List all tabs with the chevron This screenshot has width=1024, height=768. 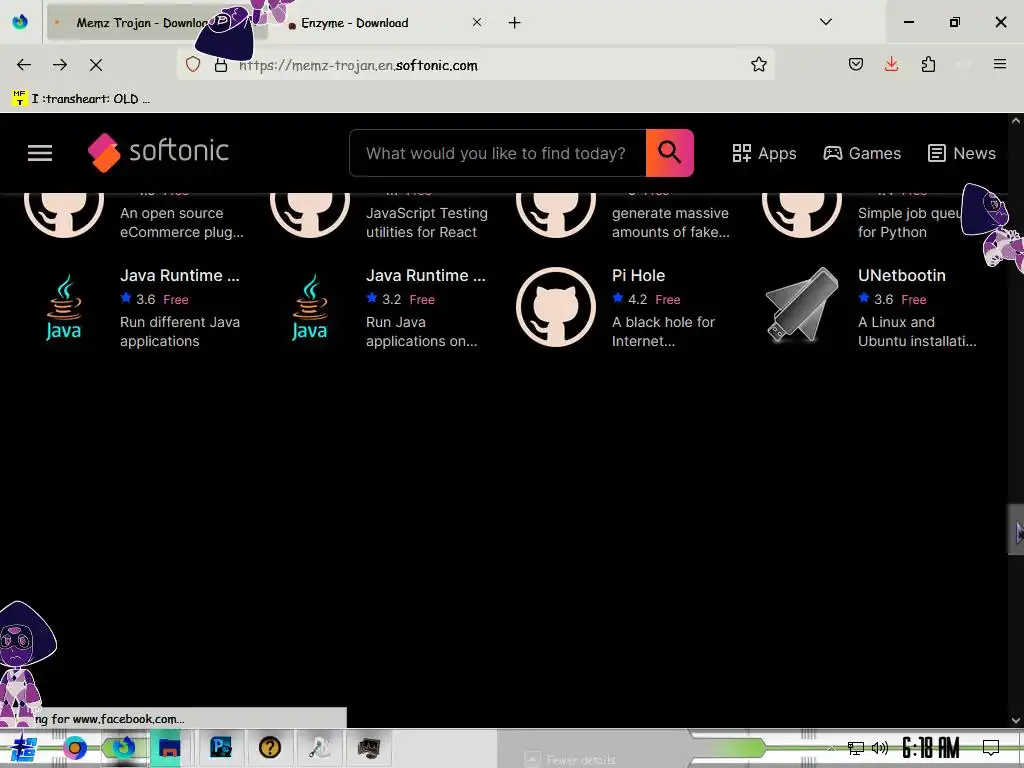tap(825, 22)
